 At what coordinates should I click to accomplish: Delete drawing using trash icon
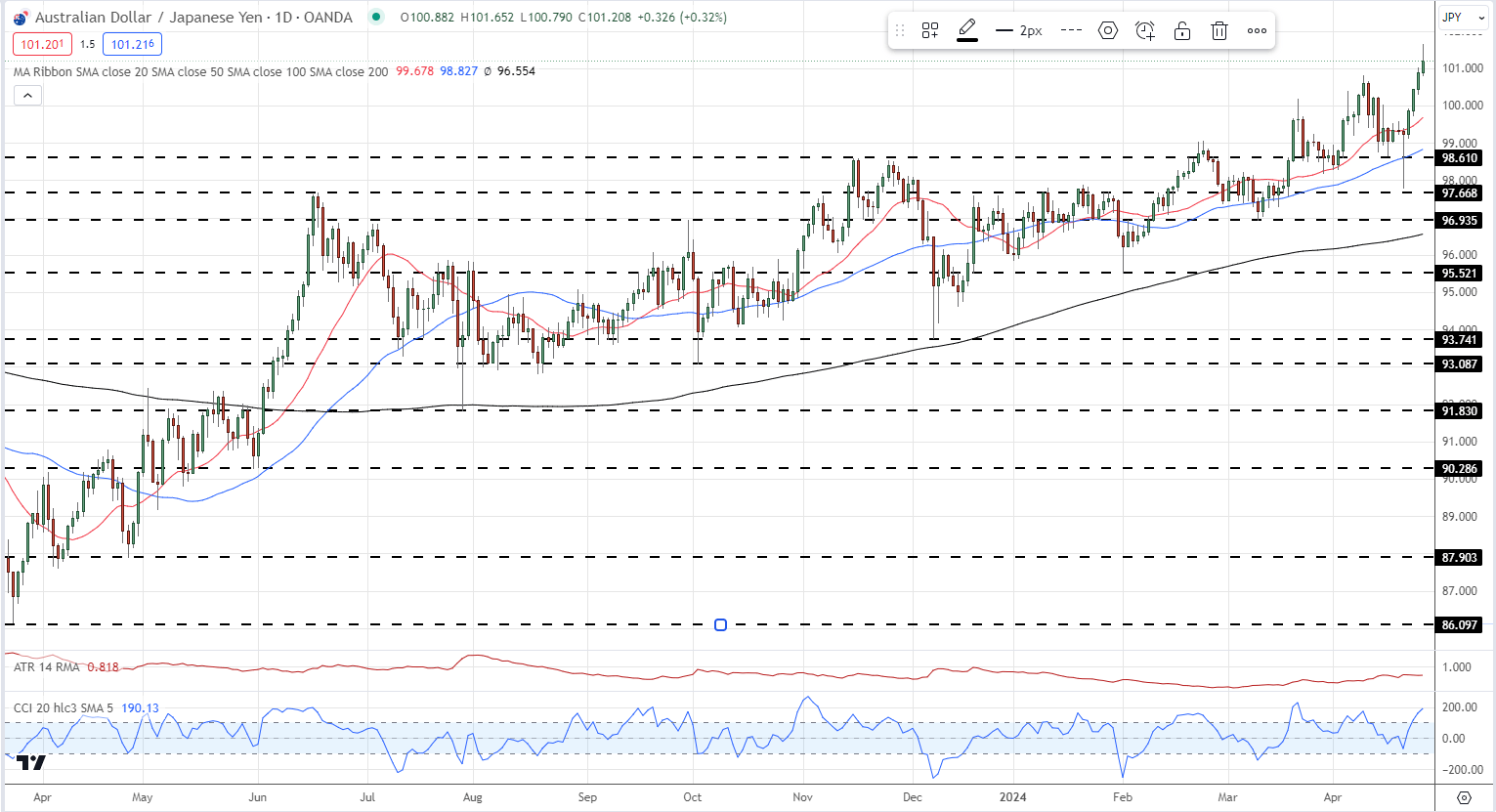click(x=1219, y=31)
